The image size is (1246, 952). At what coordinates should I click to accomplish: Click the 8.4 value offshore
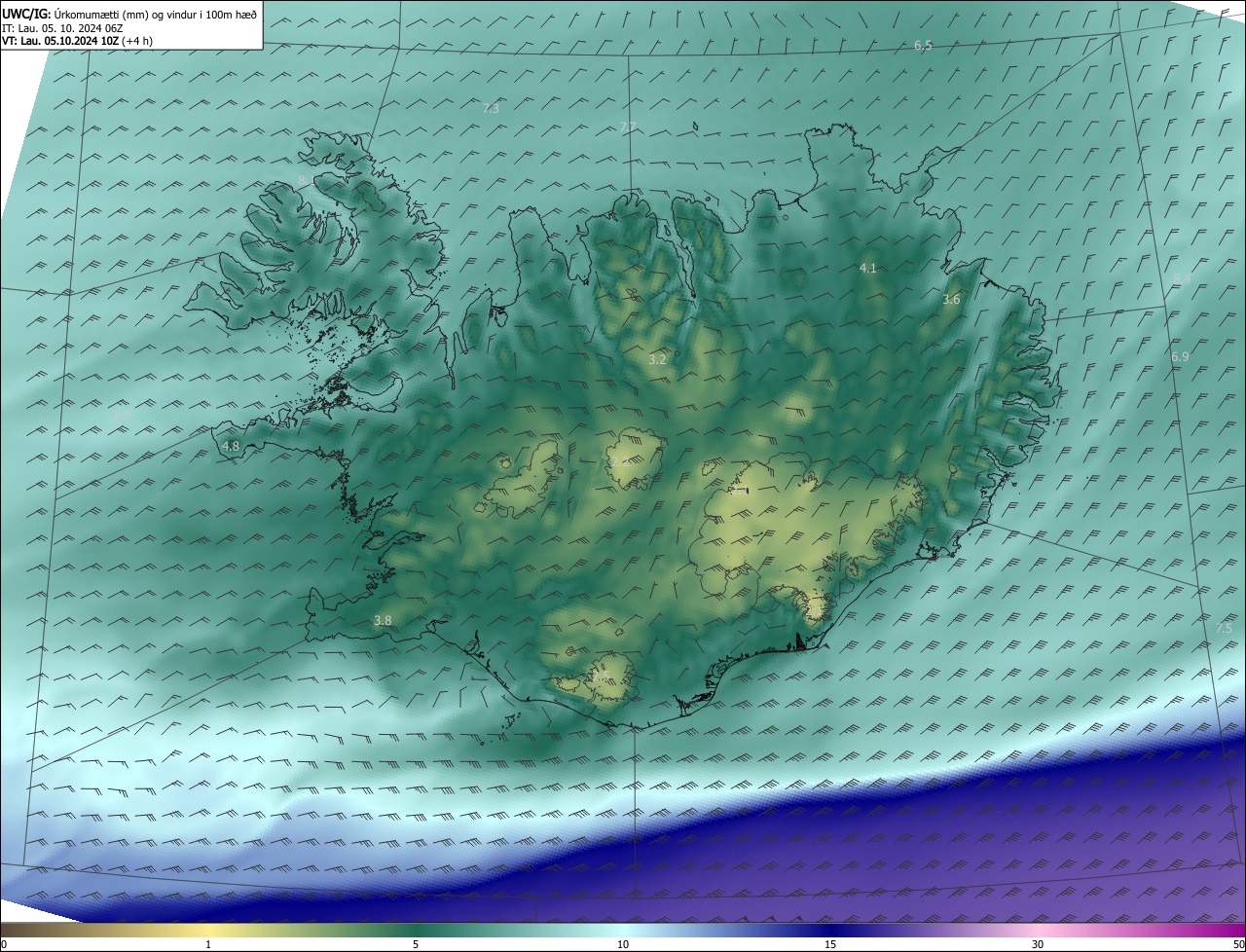tap(1182, 278)
